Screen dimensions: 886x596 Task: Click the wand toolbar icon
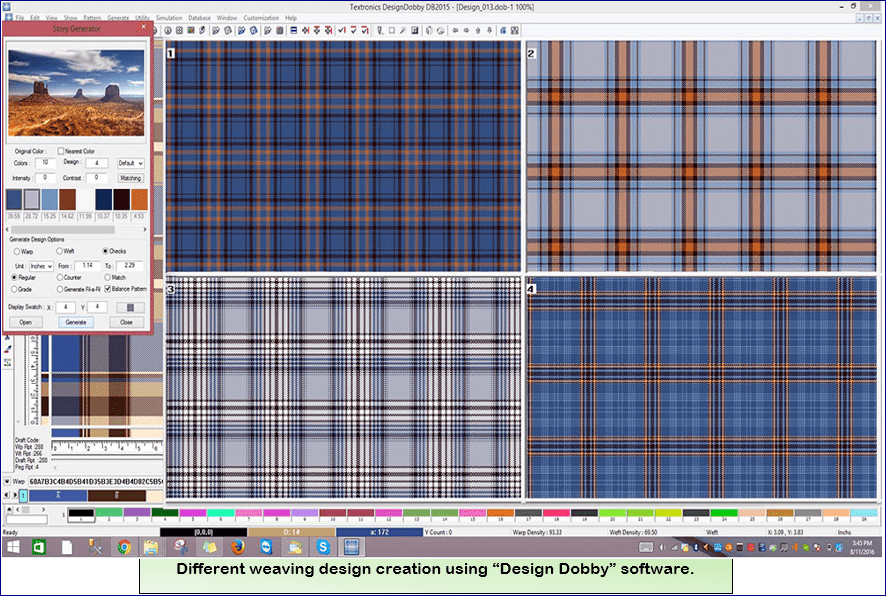[403, 31]
